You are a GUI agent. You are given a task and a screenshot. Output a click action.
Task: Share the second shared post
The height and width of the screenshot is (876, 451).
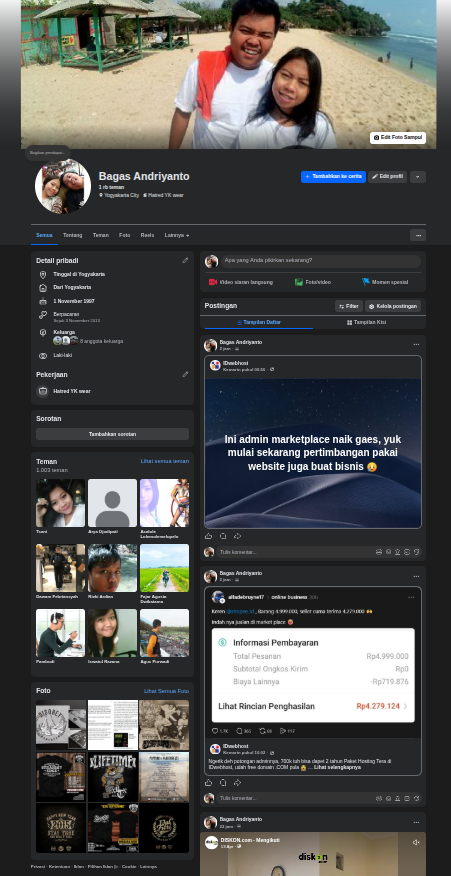click(x=238, y=783)
